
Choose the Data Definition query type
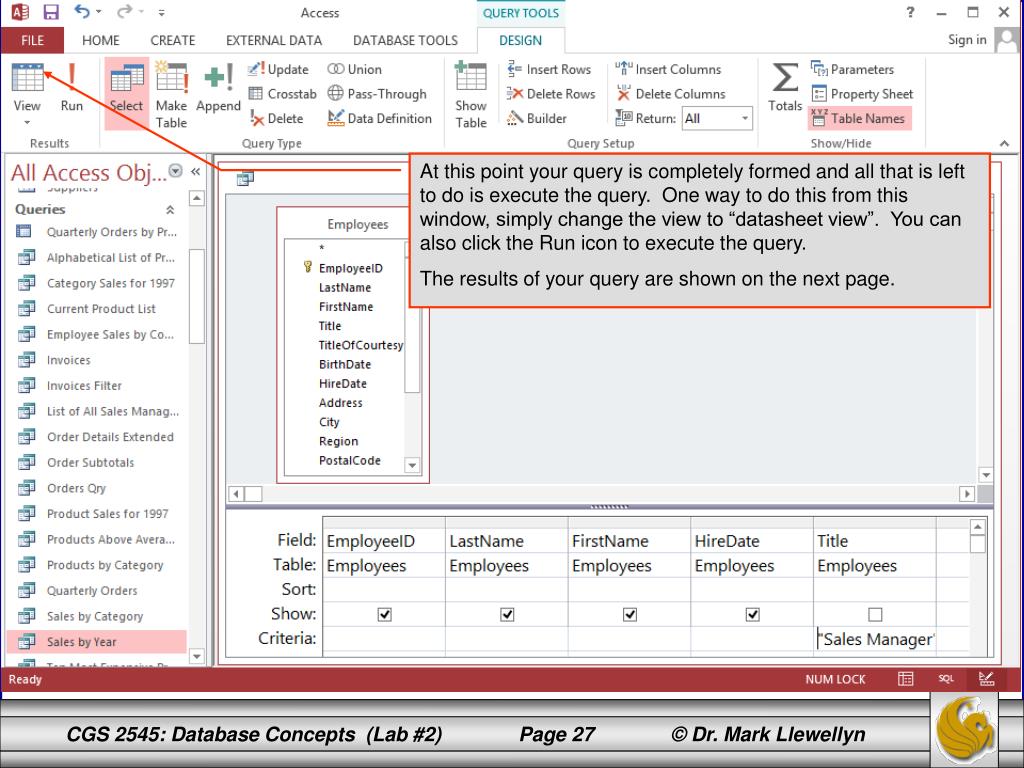pyautogui.click(x=379, y=118)
